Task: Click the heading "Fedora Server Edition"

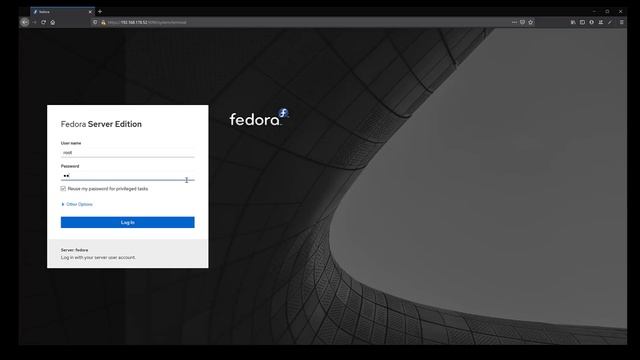Action: (101, 124)
